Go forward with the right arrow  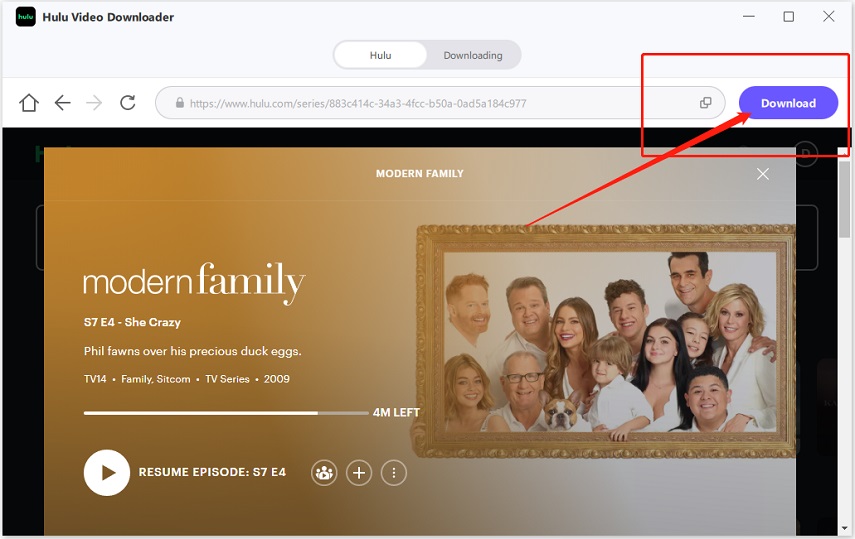pyautogui.click(x=94, y=103)
